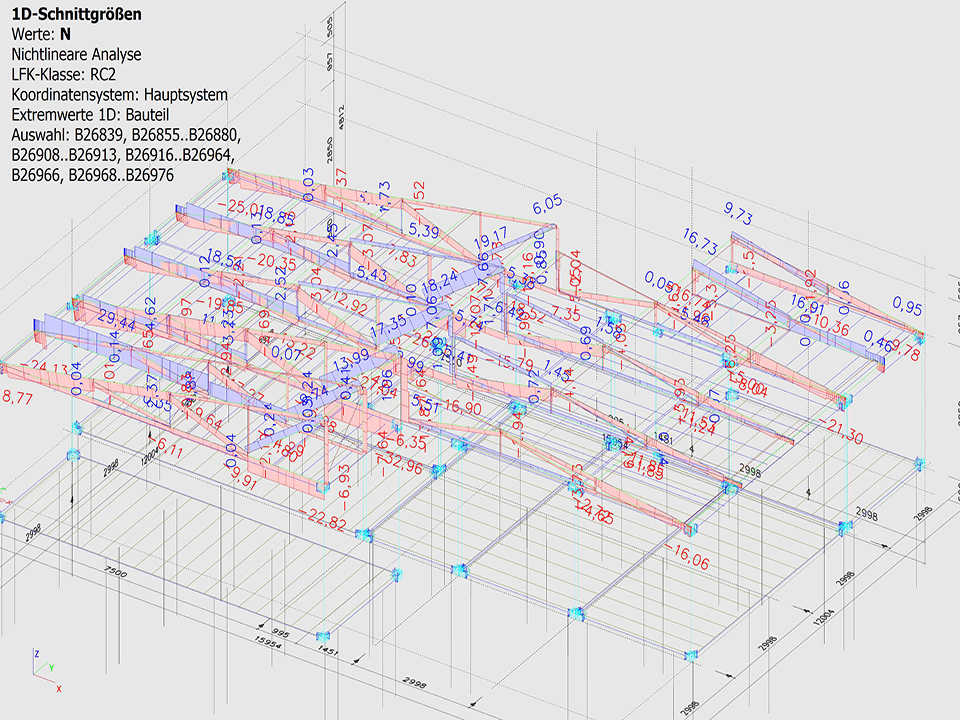Click the support node right of -32,96

point(437,470)
